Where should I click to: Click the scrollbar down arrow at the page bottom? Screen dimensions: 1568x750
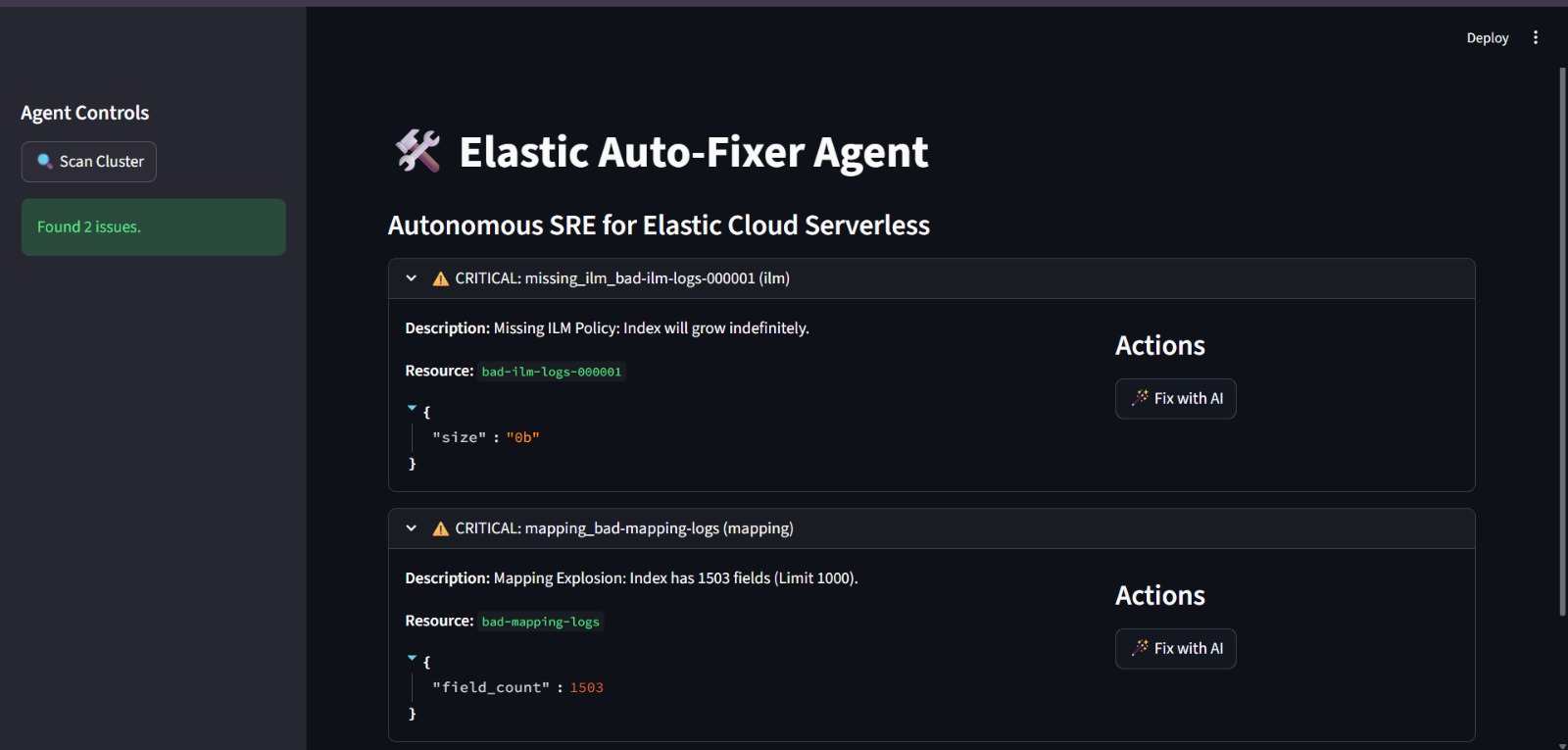pyautogui.click(x=1562, y=745)
